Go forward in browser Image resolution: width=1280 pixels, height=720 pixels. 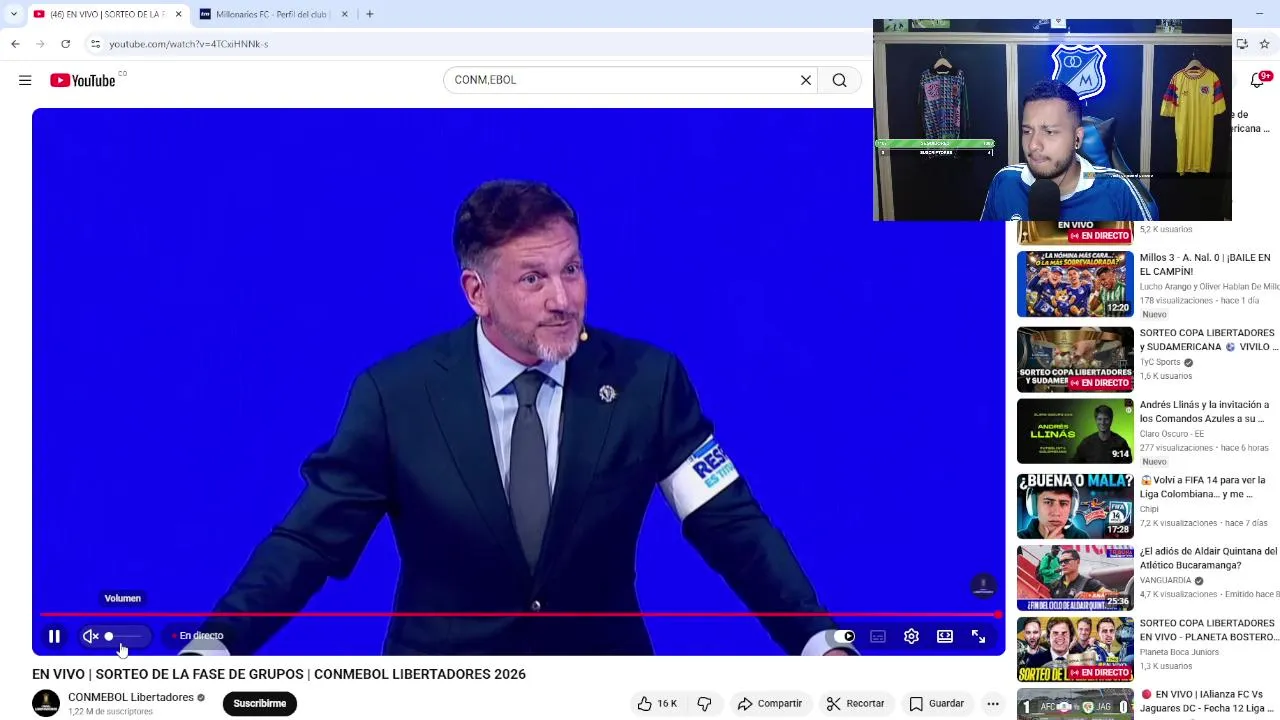pyautogui.click(x=40, y=44)
